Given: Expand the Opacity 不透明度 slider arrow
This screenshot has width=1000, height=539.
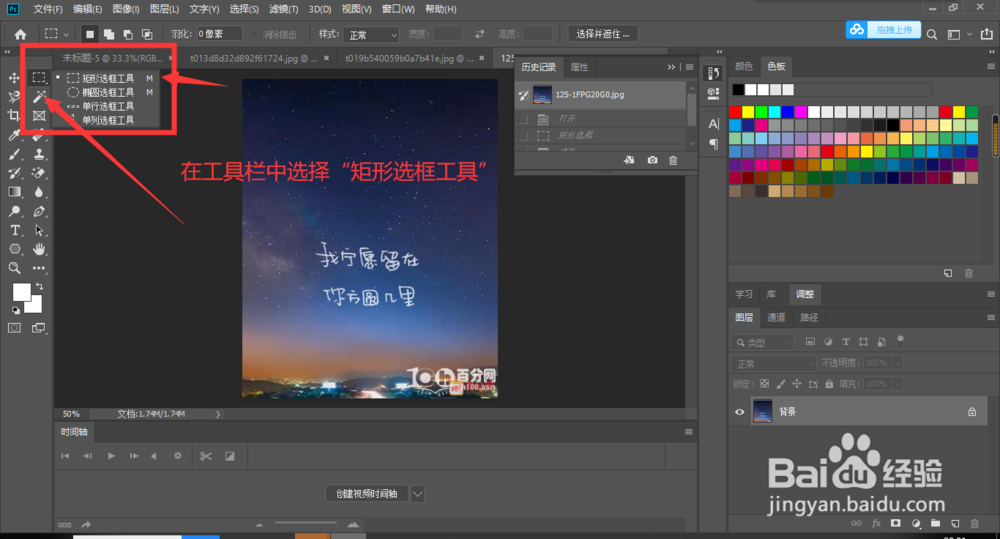Looking at the screenshot, I should click(x=897, y=363).
